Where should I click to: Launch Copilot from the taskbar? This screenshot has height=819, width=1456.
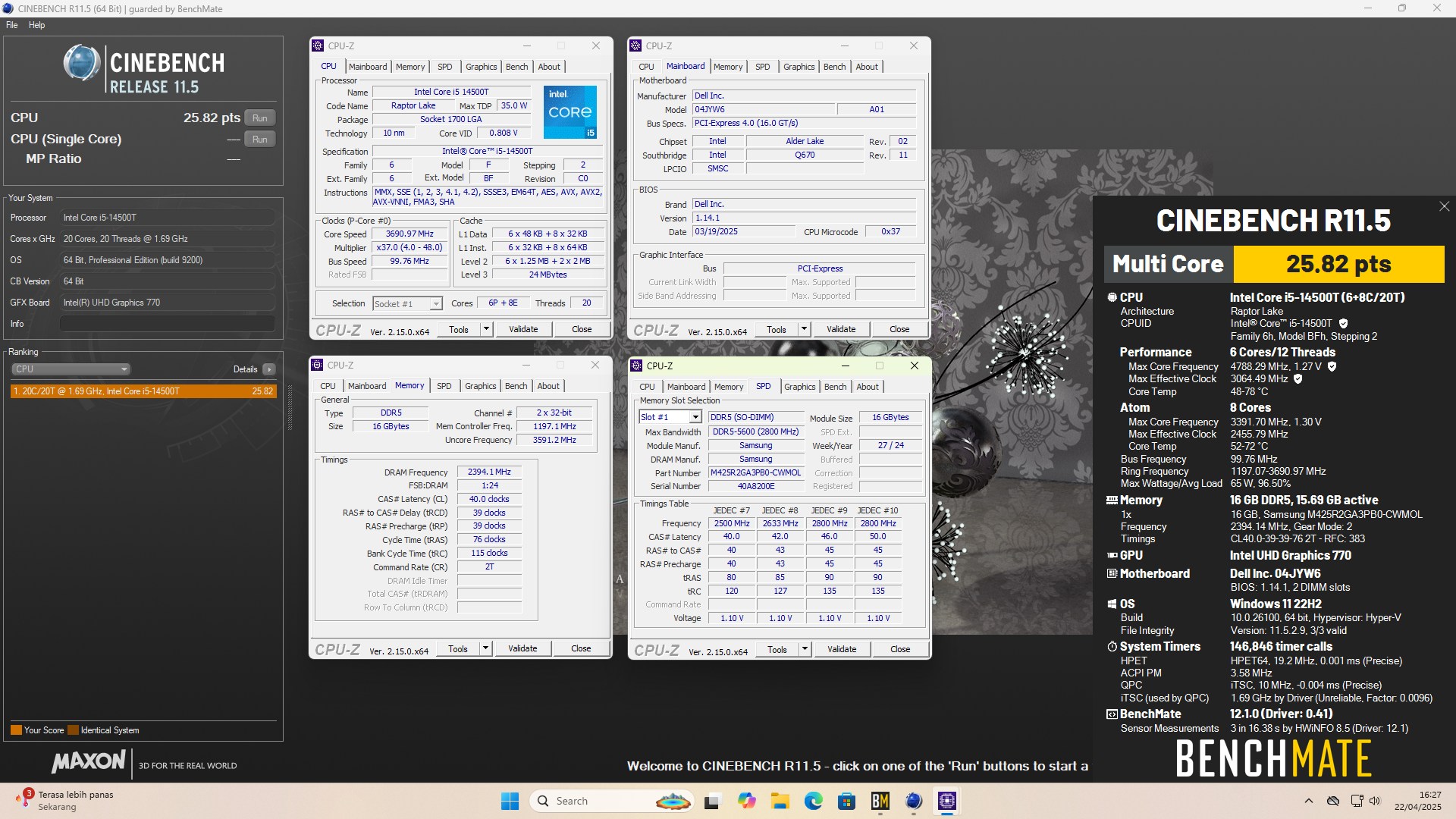[746, 801]
